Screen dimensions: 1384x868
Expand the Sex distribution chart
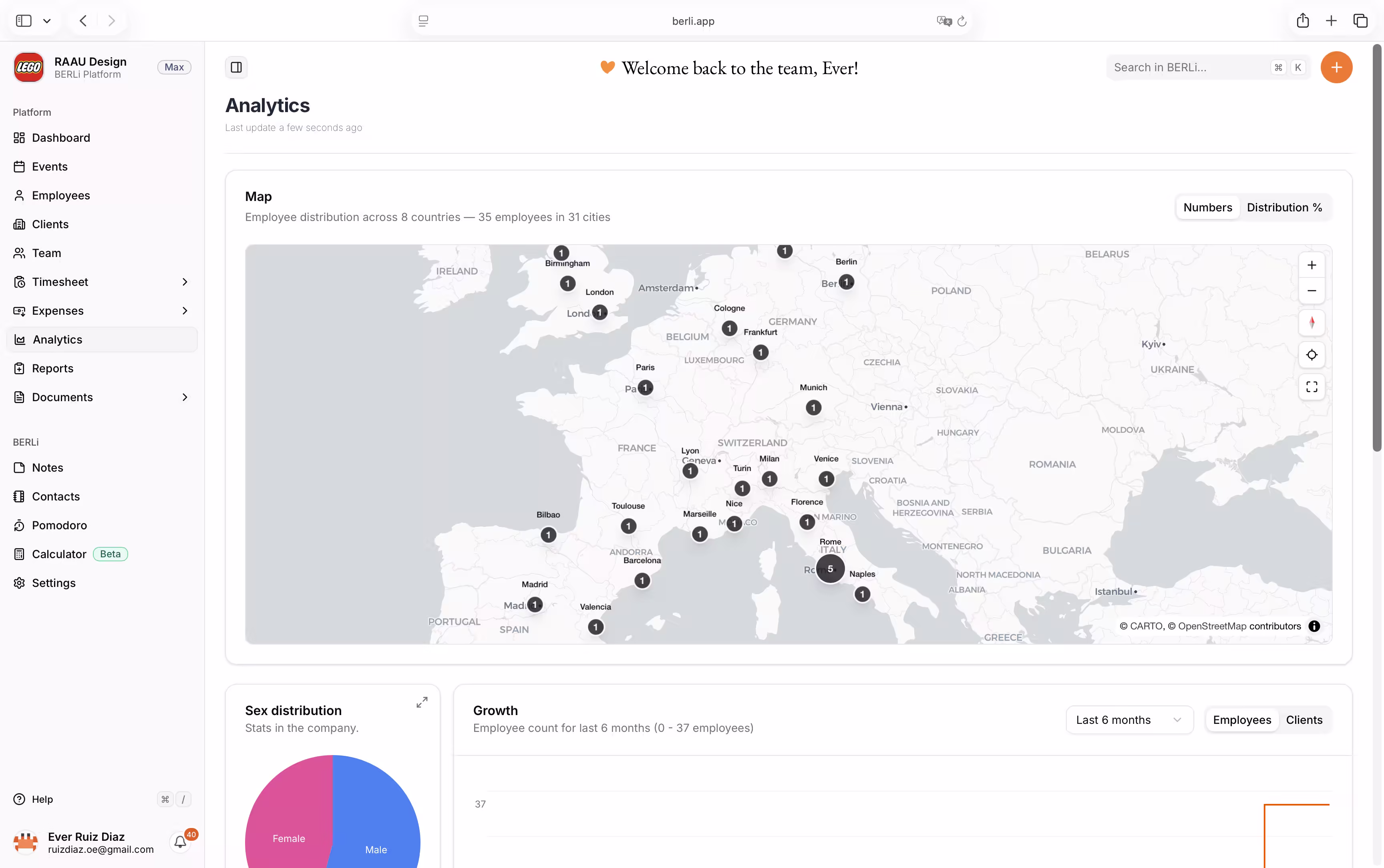click(422, 703)
